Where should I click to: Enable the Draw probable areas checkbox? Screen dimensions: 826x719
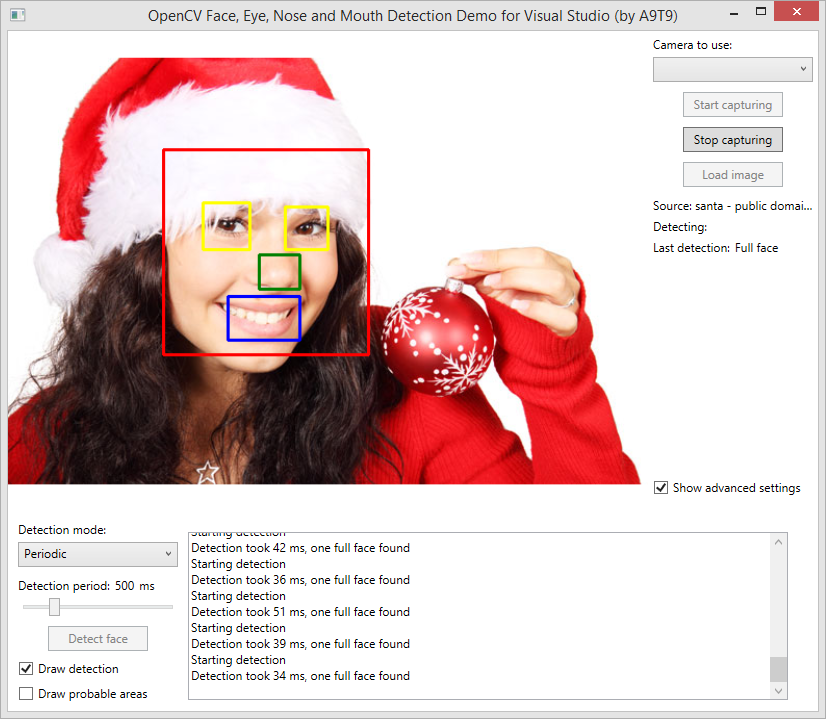26,694
